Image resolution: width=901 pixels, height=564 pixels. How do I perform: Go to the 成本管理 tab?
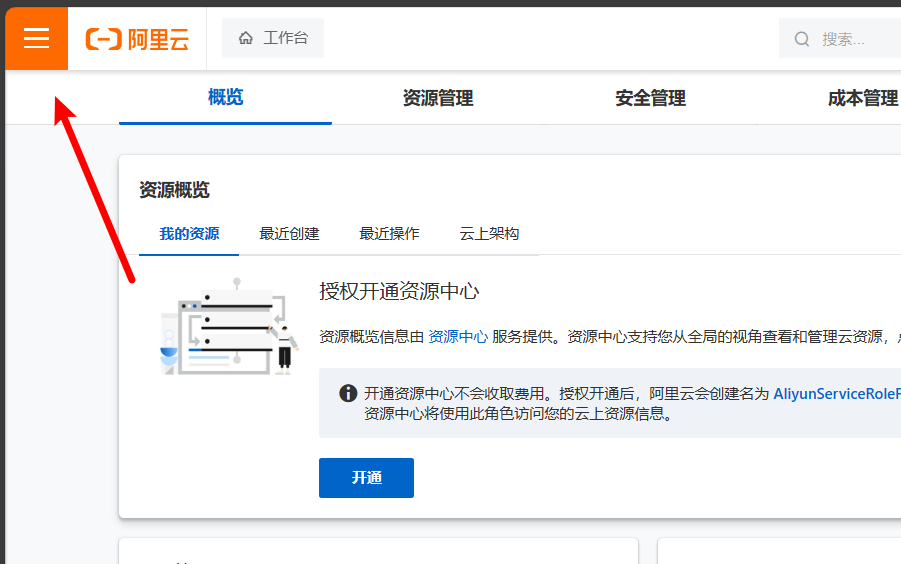click(862, 98)
